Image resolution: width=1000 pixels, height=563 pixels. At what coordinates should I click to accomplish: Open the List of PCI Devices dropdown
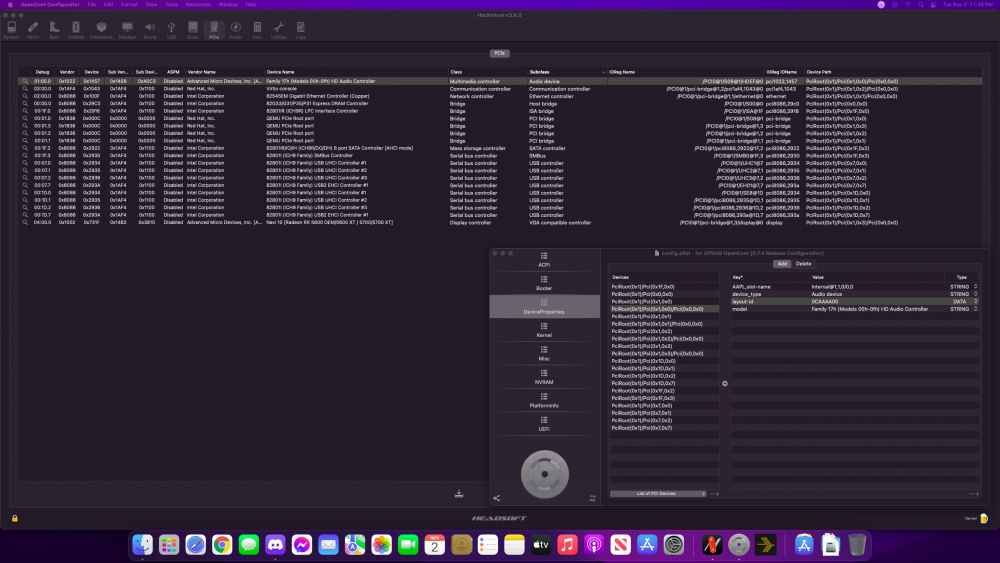click(x=659, y=494)
